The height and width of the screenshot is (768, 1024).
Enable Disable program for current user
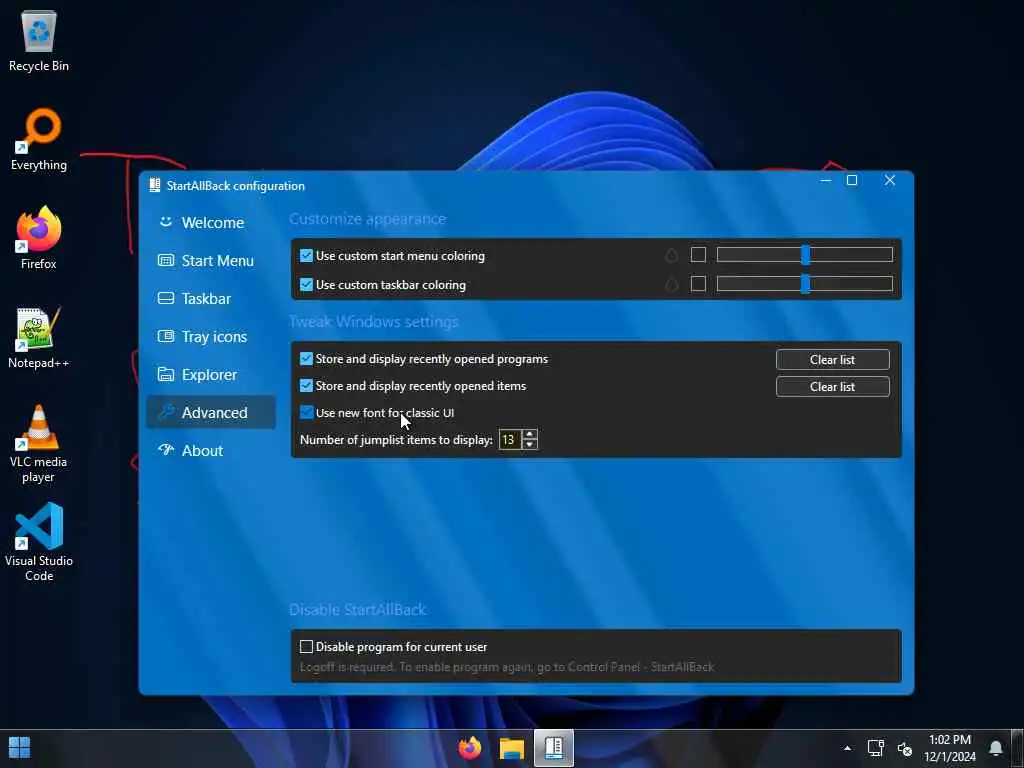click(306, 647)
